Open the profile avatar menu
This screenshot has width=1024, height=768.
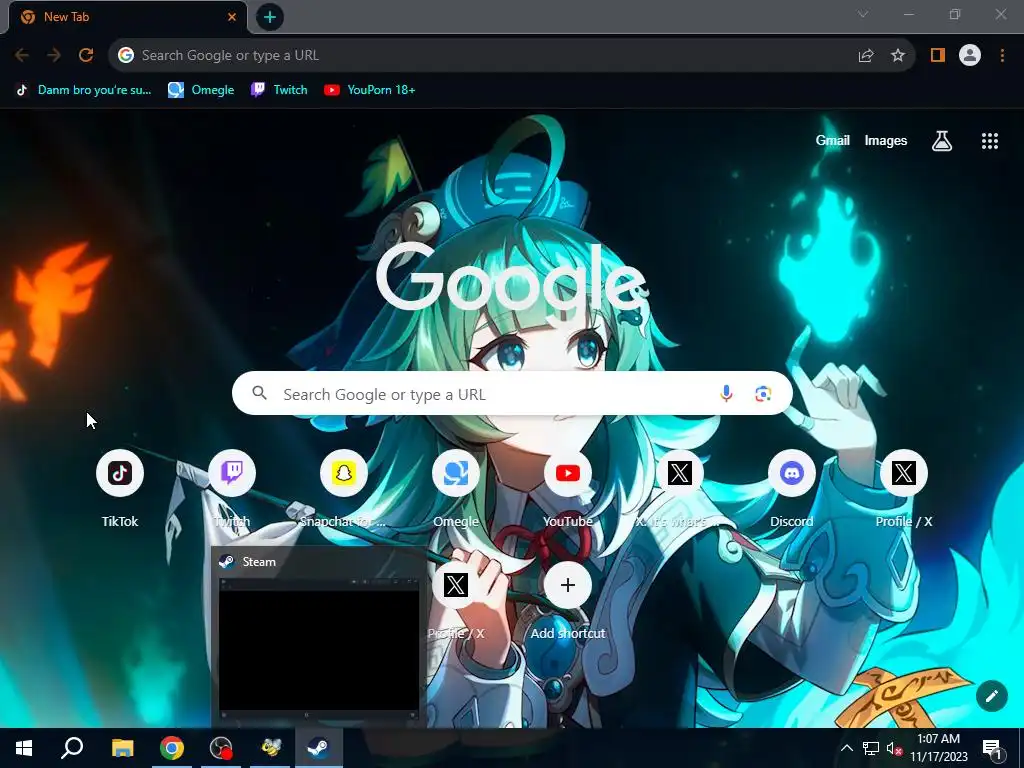pyautogui.click(x=970, y=56)
